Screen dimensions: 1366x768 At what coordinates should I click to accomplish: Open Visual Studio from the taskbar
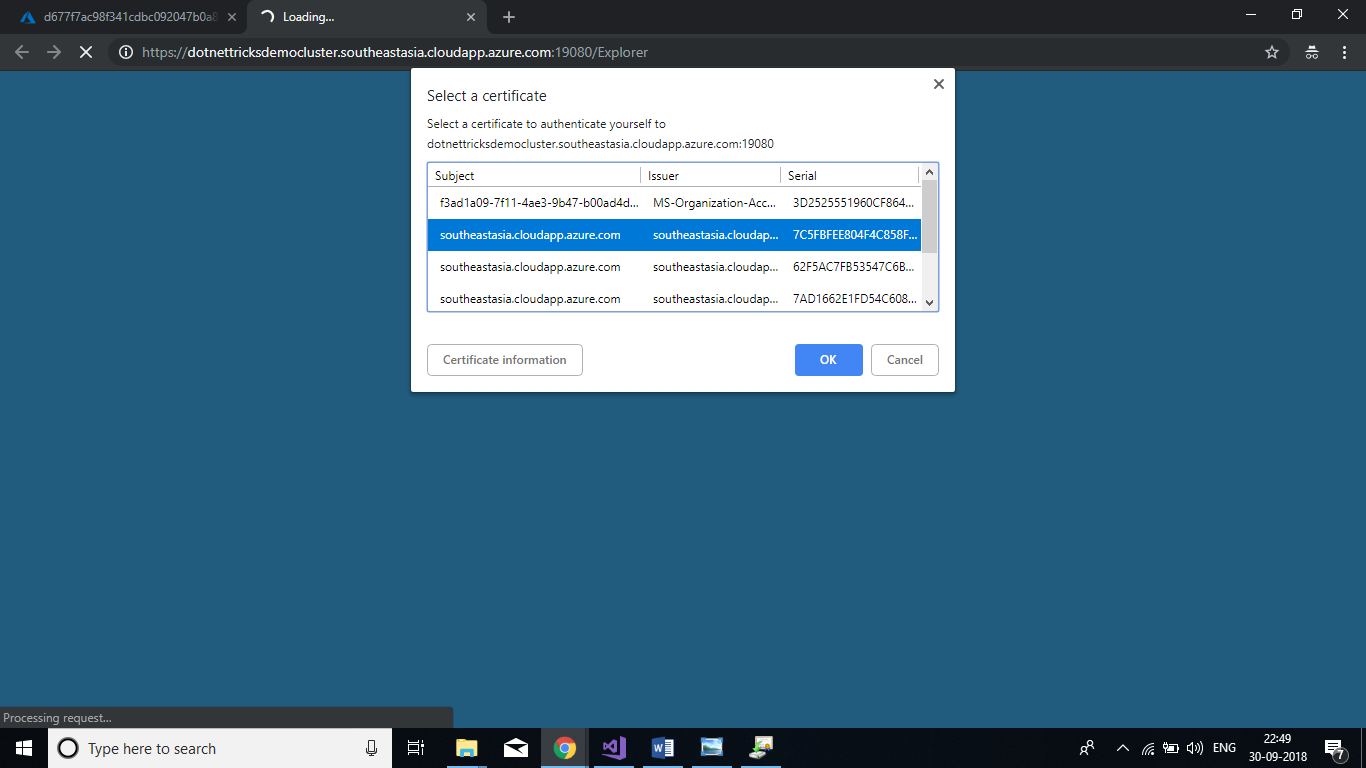point(613,748)
